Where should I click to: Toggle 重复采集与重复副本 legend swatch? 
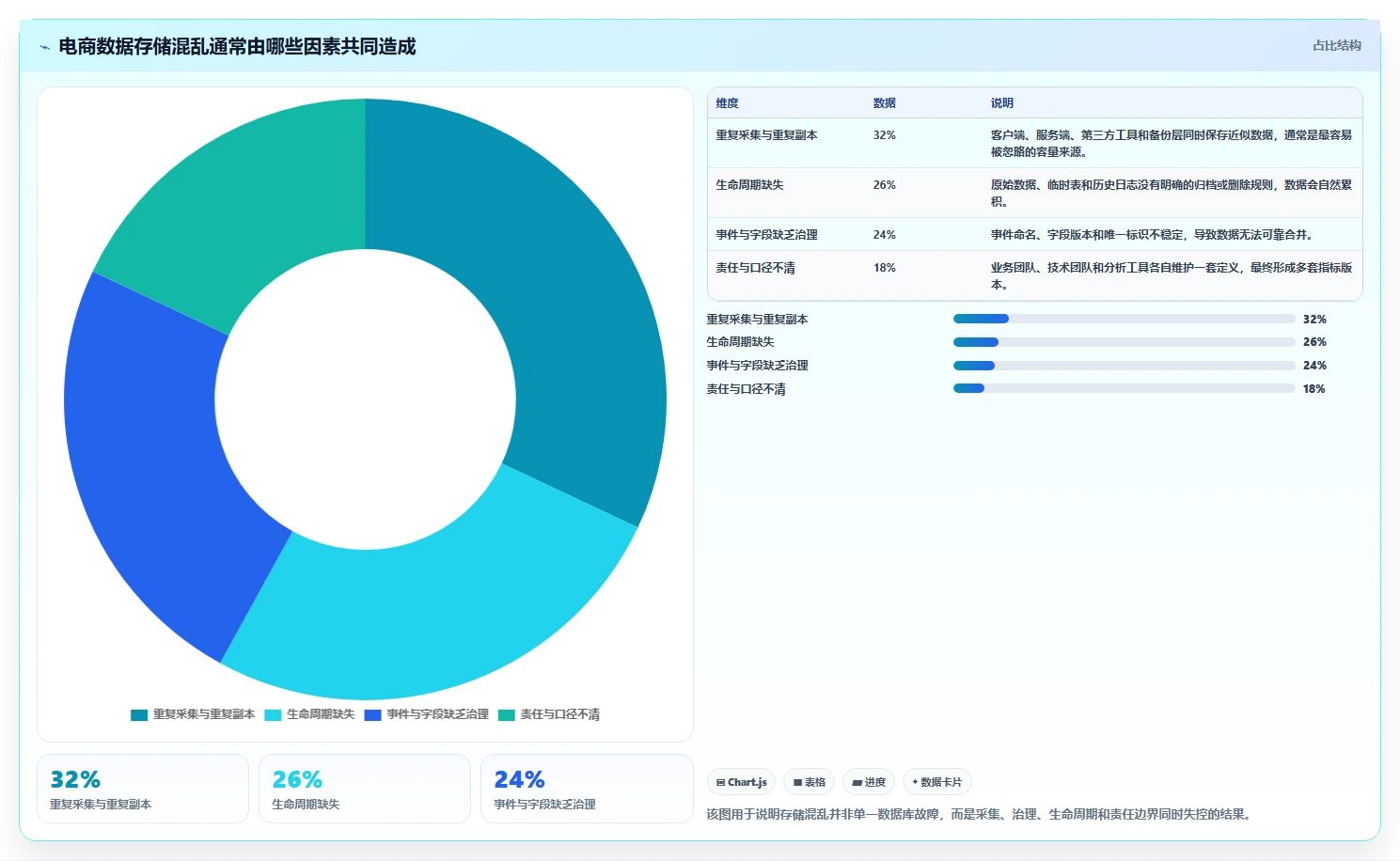139,715
